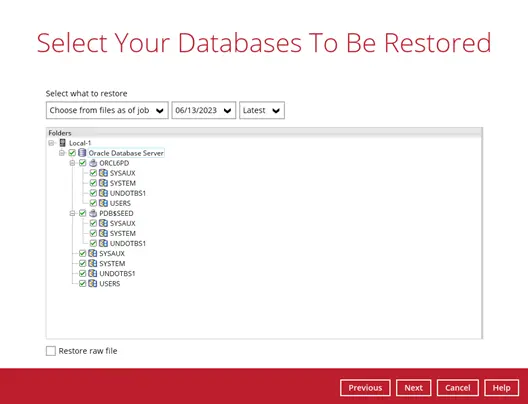528x404 pixels.
Task: Click SYSTEM tablespace icon under ORCL6PD
Action: (103, 183)
